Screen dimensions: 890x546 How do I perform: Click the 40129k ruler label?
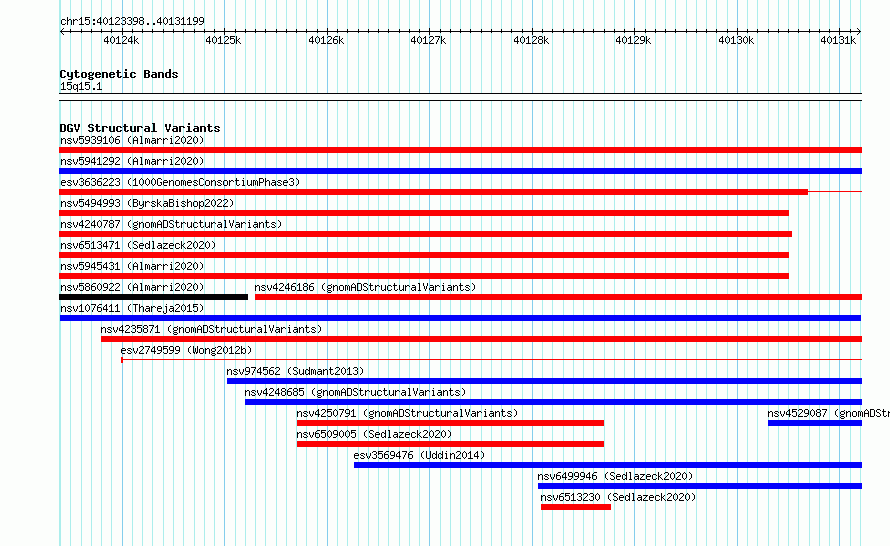point(633,40)
